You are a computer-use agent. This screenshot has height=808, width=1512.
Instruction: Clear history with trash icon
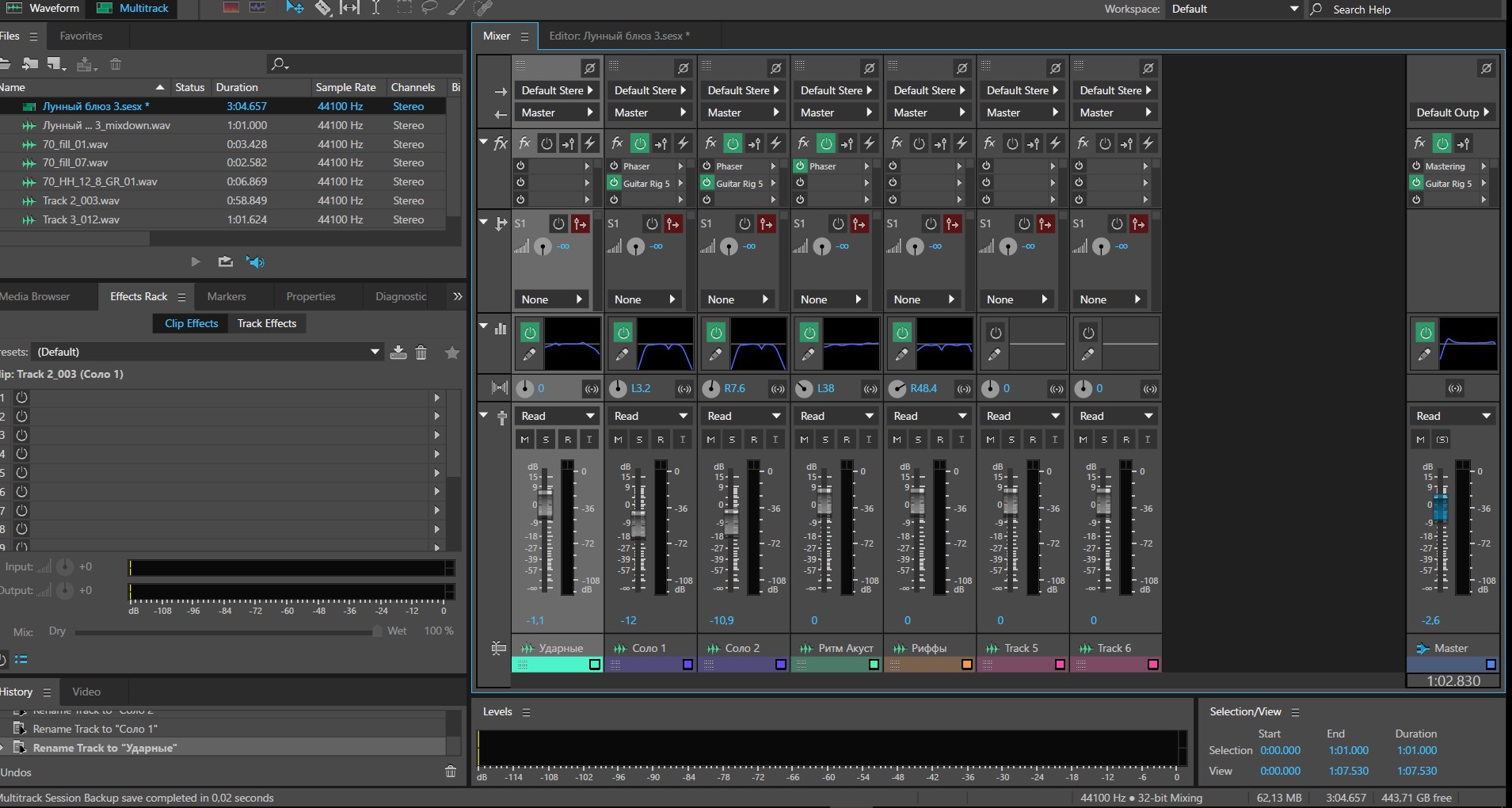(x=451, y=772)
